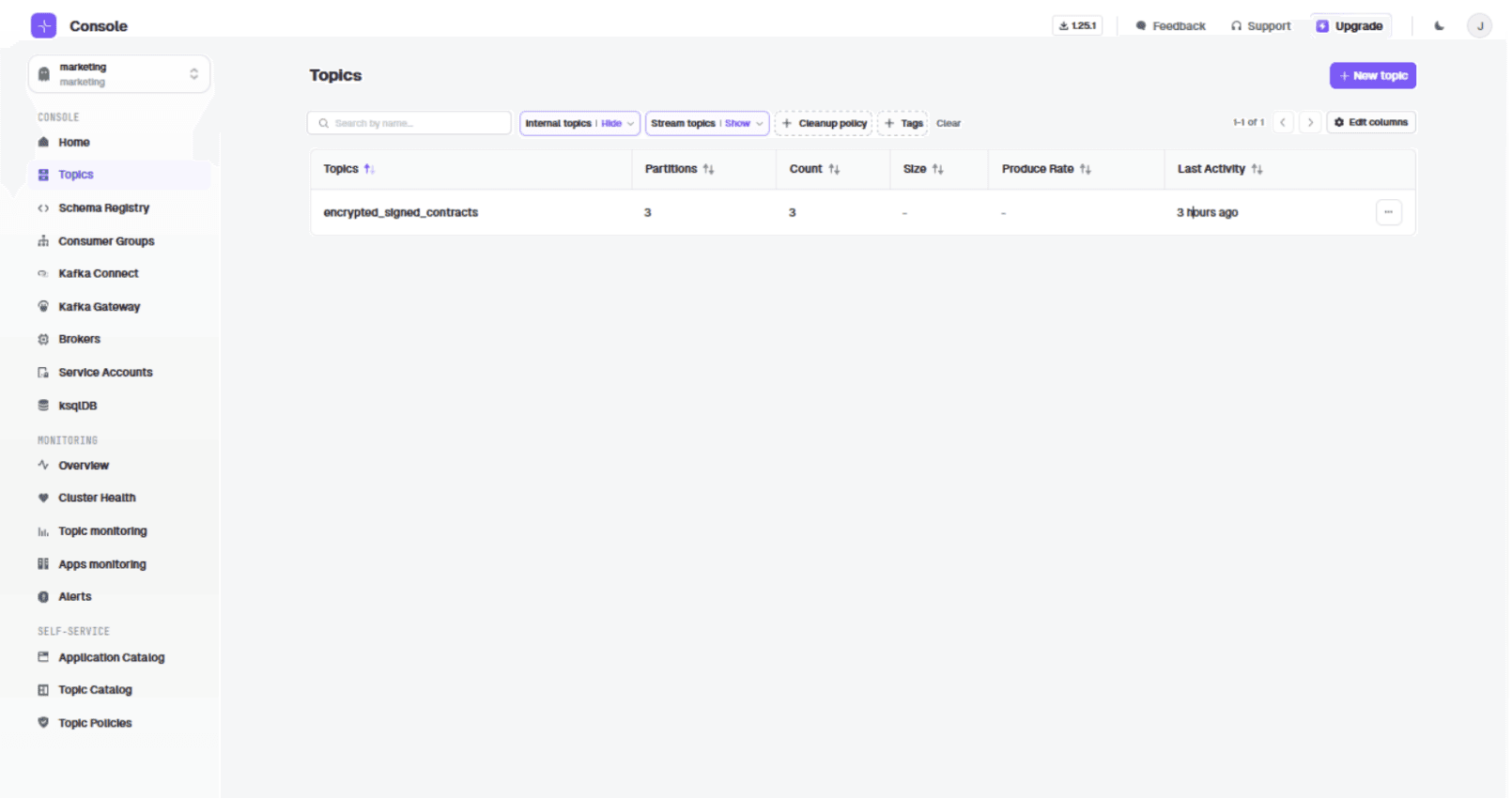Click Clear filters link
Image resolution: width=1512 pixels, height=798 pixels.
949,123
